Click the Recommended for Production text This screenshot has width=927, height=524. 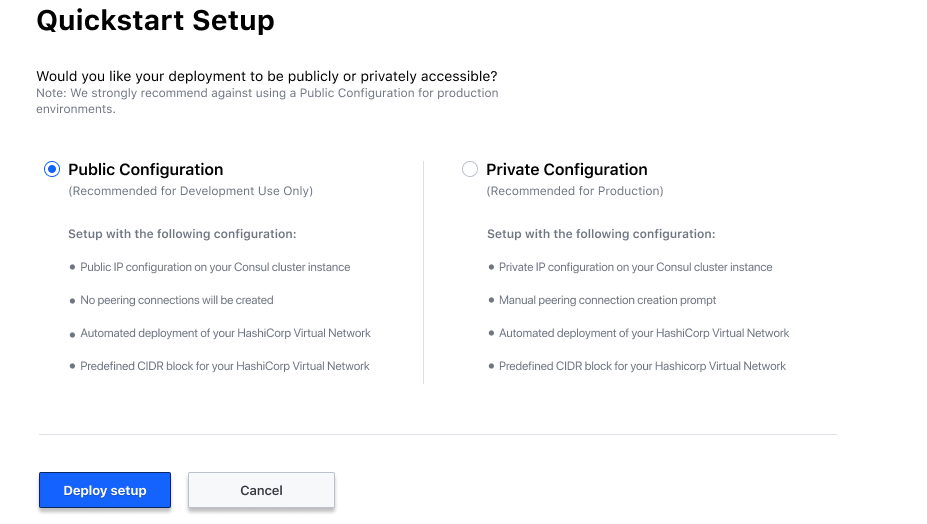point(574,191)
